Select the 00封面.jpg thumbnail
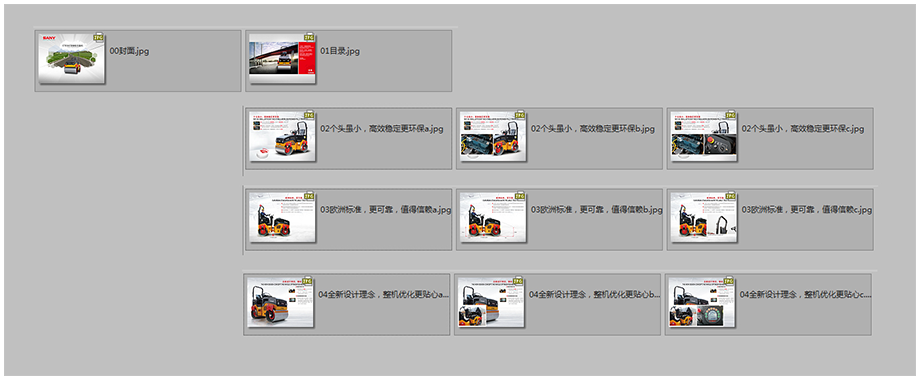920x380 pixels. [72, 58]
